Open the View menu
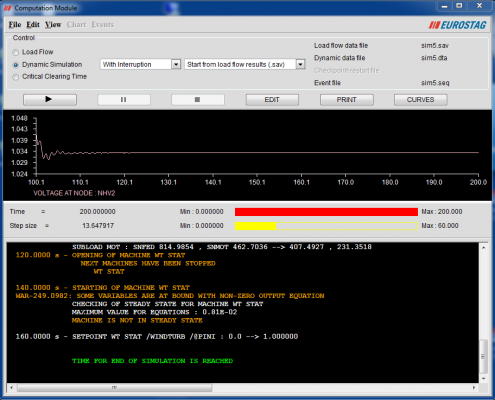This screenshot has height=400, width=495. (x=53, y=25)
